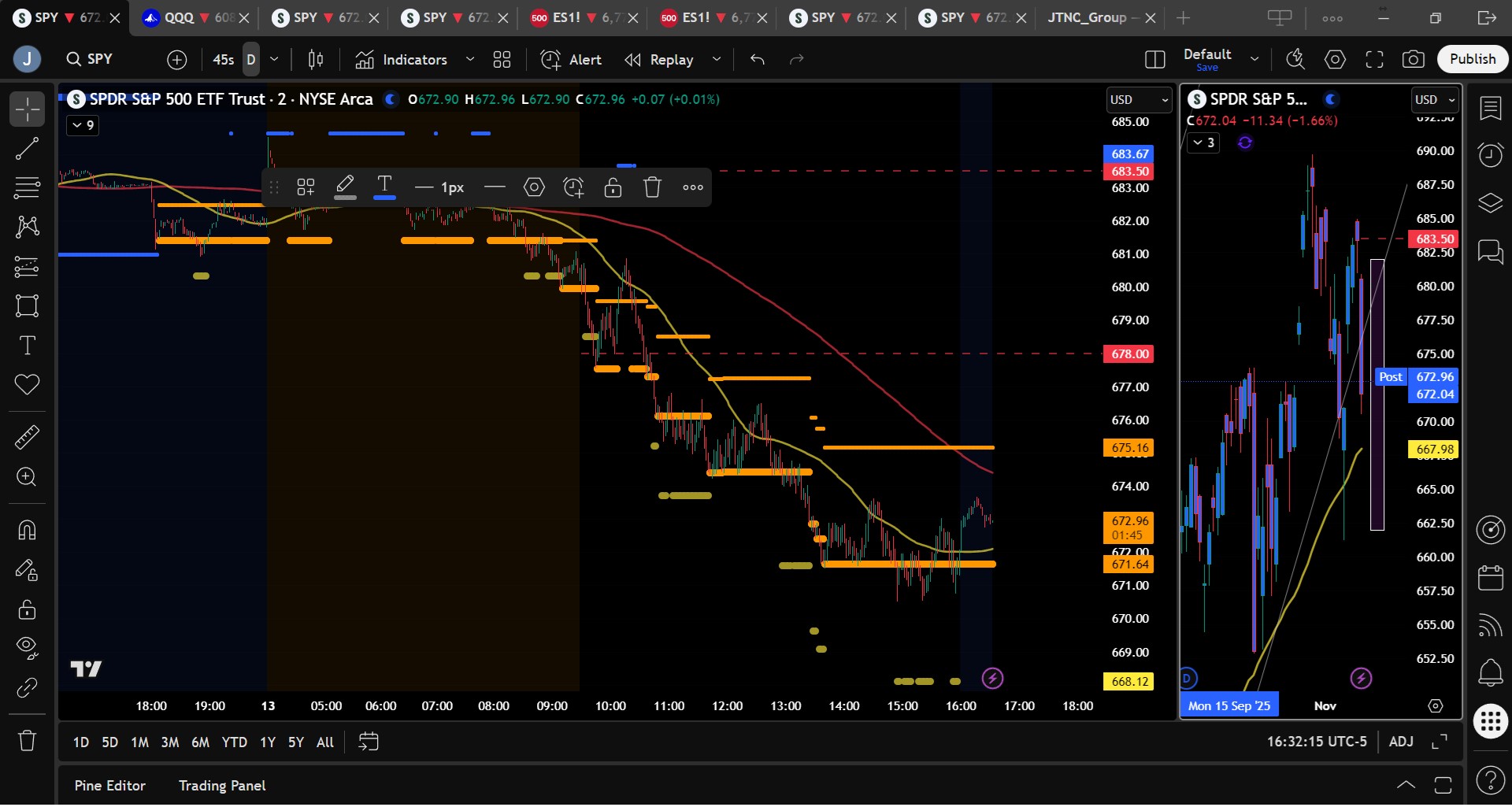Image resolution: width=1512 pixels, height=807 pixels.
Task: Expand the Replay options dropdown
Action: (x=717, y=59)
